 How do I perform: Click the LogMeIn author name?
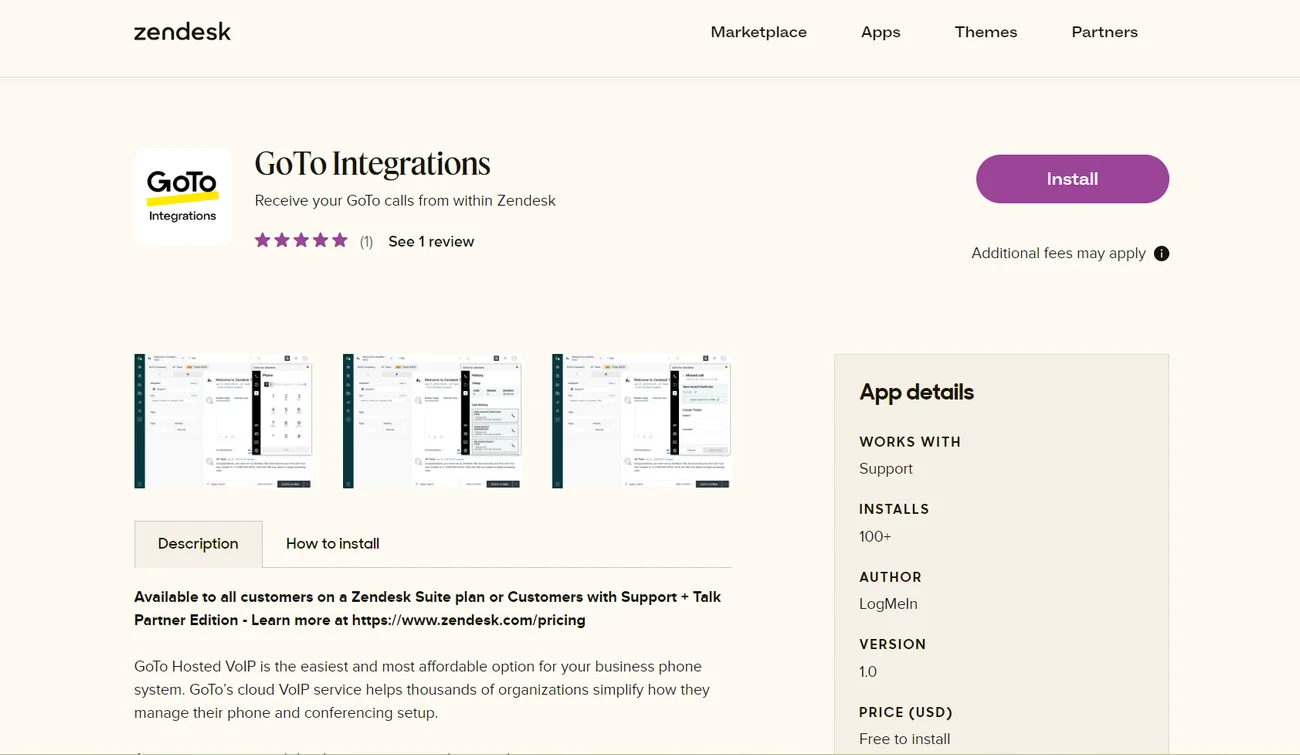coord(888,604)
